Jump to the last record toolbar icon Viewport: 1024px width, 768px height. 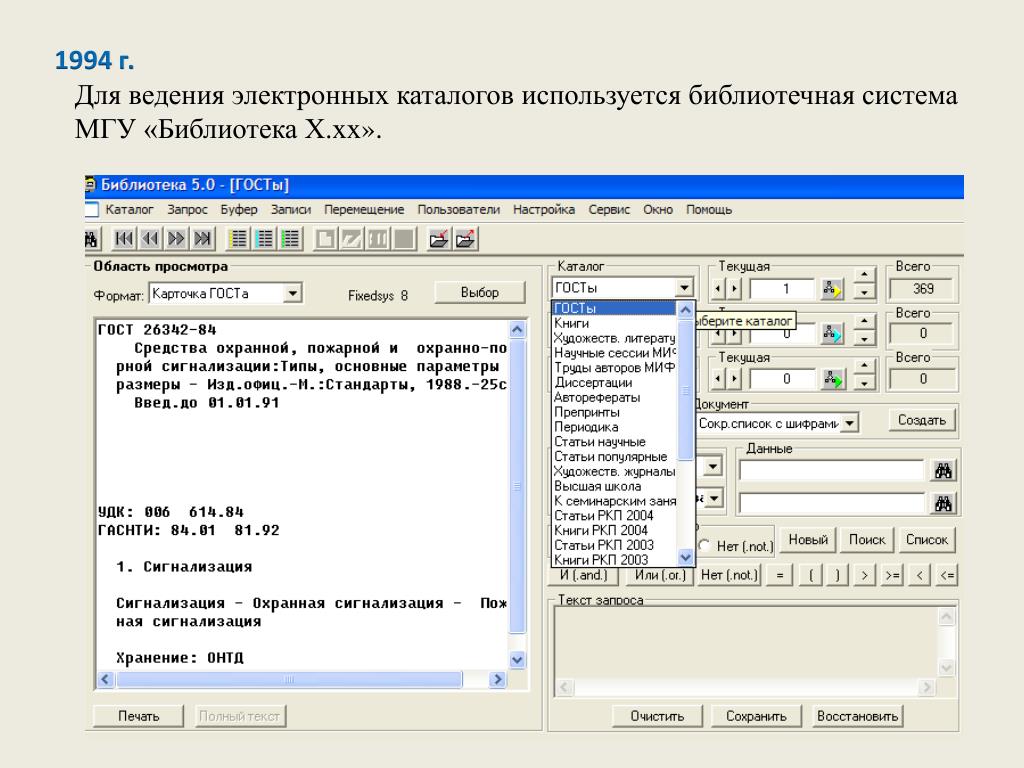(202, 239)
